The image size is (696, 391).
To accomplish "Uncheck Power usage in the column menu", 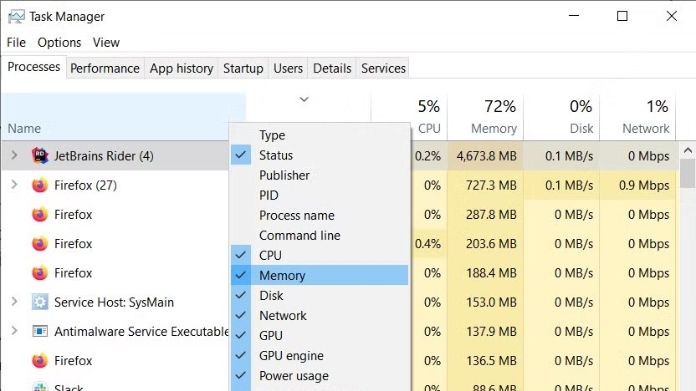I will pyautogui.click(x=319, y=375).
